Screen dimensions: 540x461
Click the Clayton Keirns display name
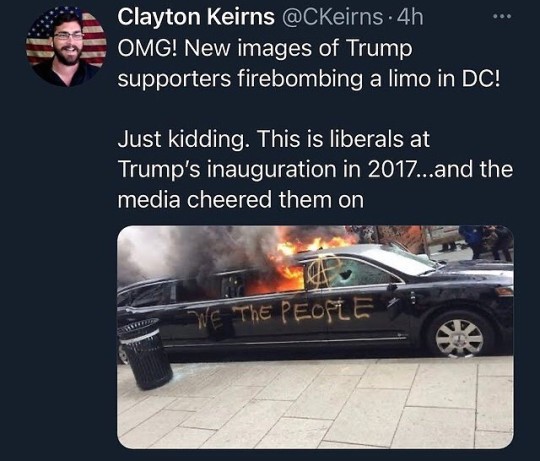coord(196,17)
